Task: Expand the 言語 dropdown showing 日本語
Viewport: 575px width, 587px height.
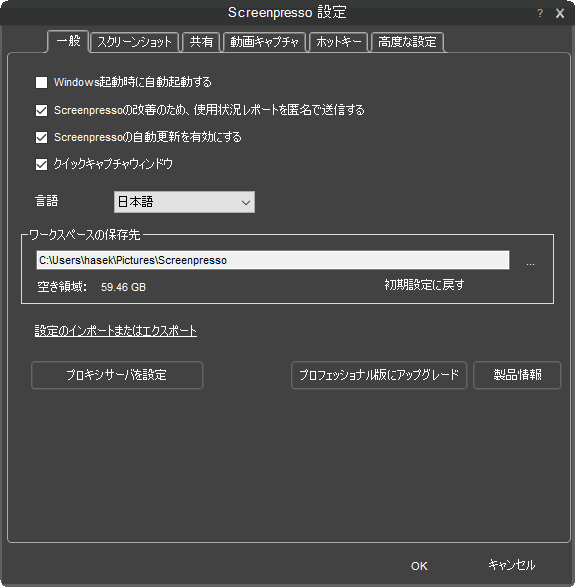Action: pyautogui.click(x=184, y=202)
